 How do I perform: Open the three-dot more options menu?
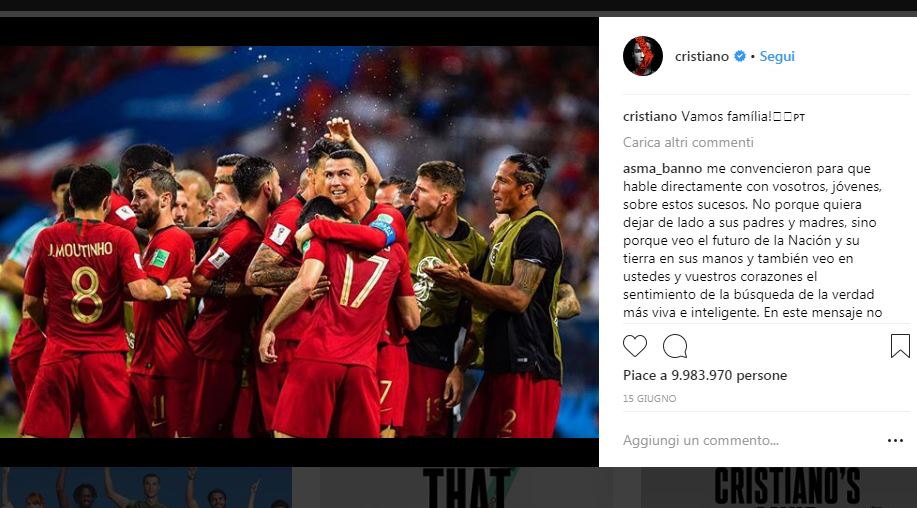895,441
